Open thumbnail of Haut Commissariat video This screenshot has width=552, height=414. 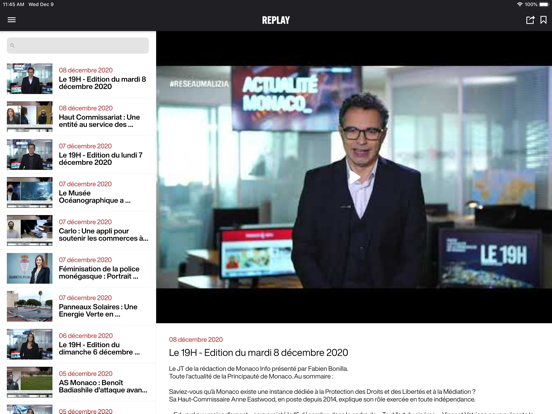30,116
